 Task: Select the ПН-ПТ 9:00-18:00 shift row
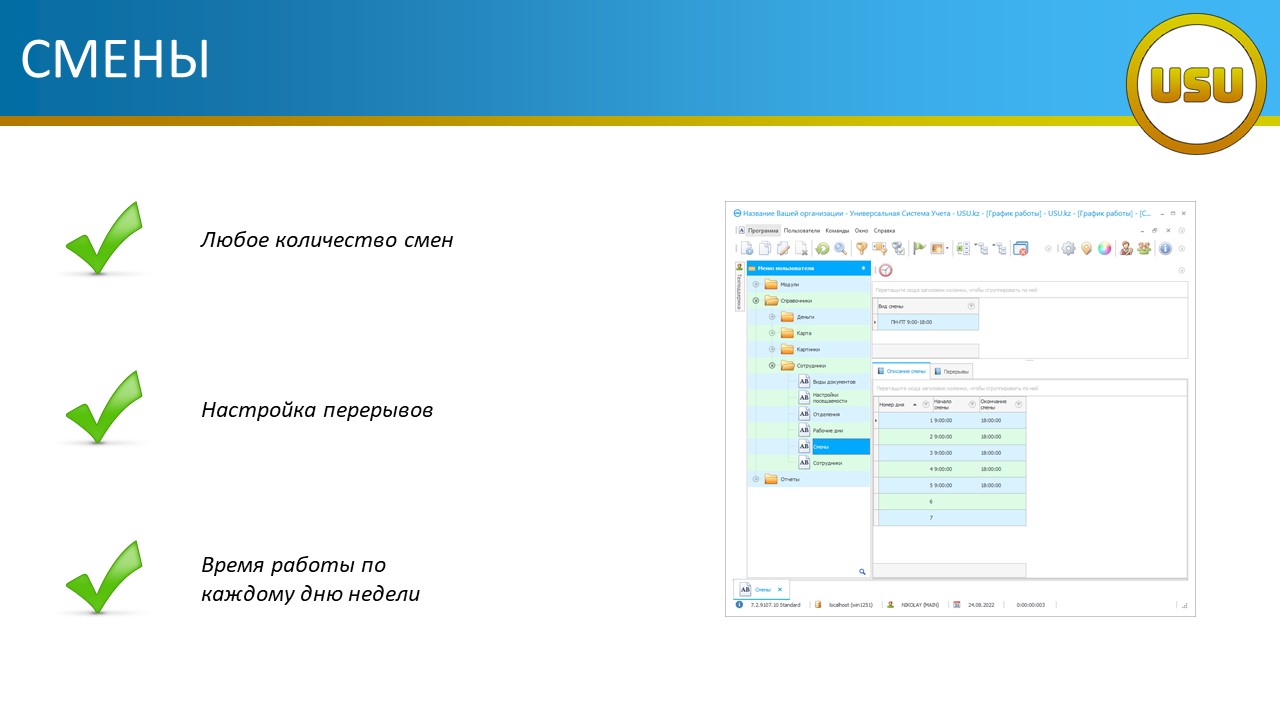926,322
